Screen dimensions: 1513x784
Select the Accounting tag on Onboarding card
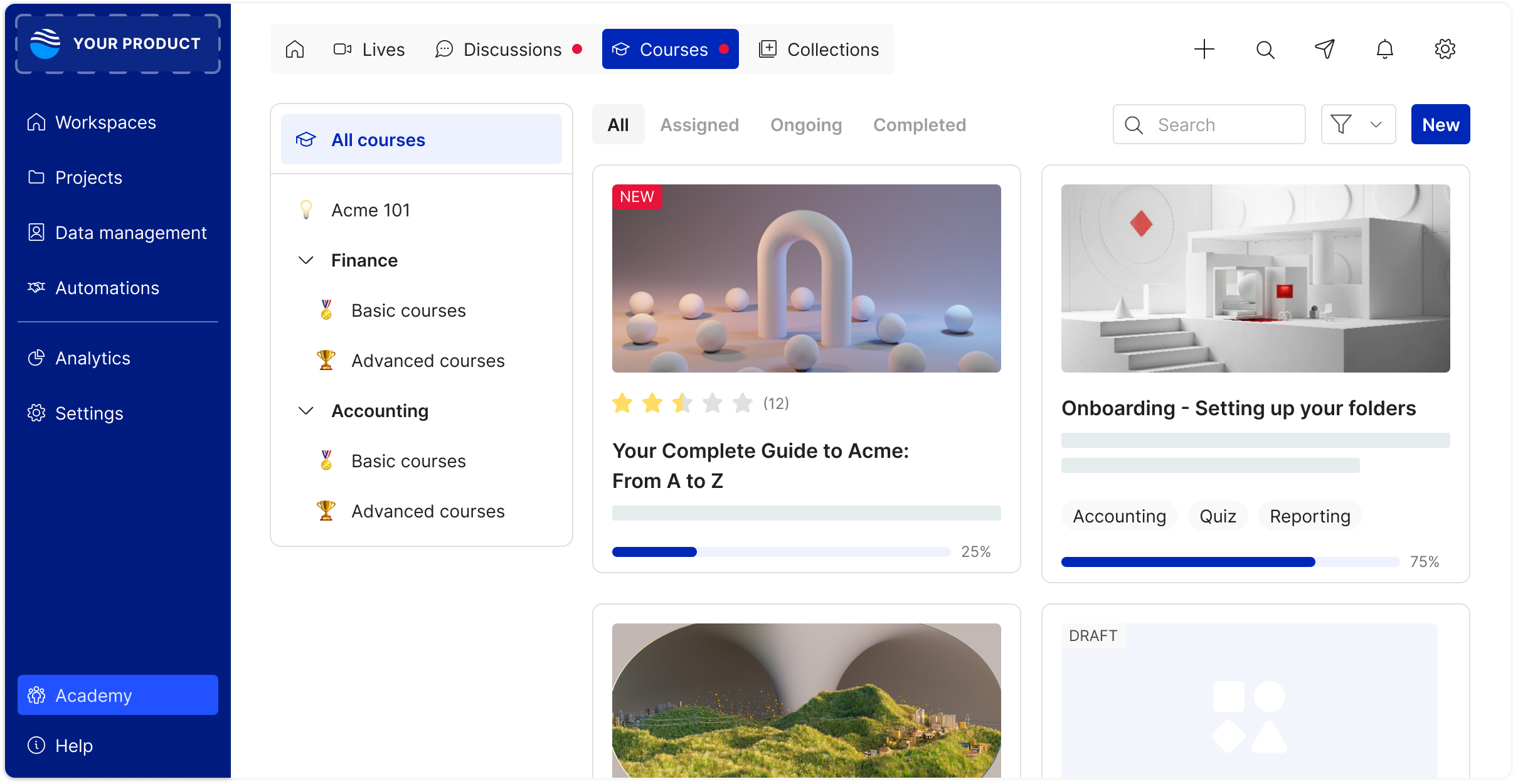coord(1119,516)
